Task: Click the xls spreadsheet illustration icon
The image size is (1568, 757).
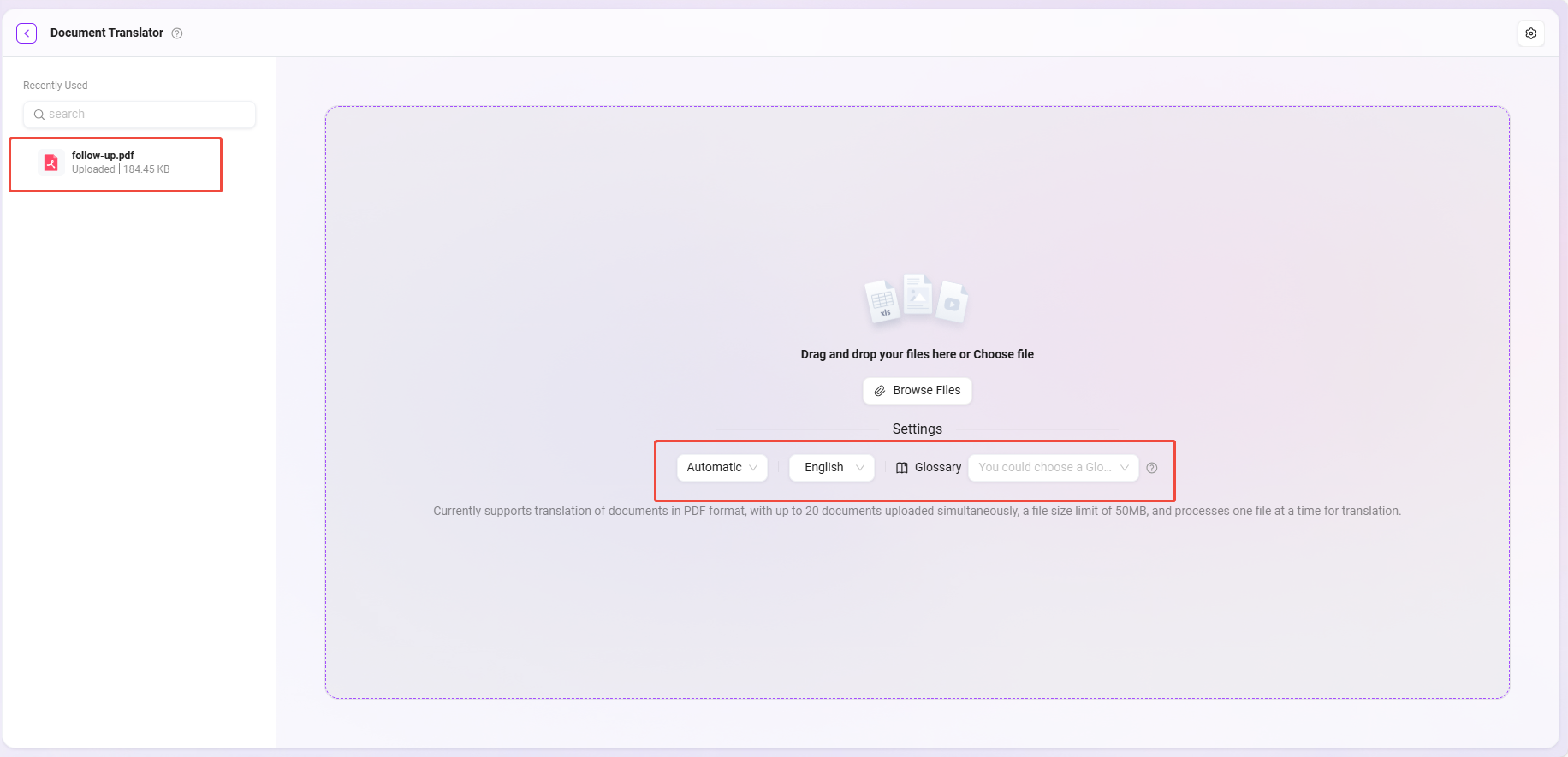Action: [882, 302]
